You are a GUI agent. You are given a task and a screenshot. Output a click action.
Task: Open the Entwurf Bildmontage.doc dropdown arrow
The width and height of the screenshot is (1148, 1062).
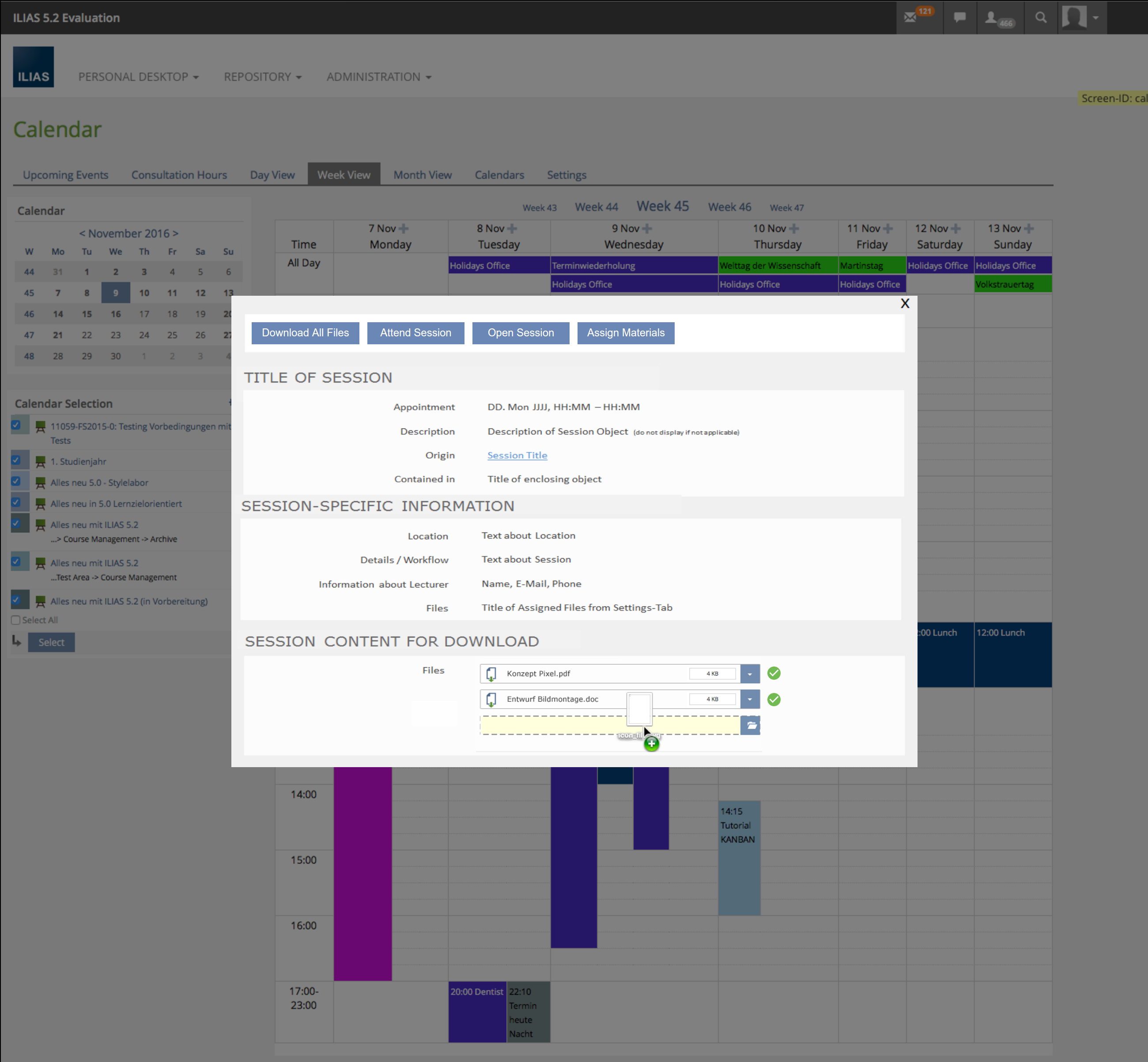coord(750,699)
